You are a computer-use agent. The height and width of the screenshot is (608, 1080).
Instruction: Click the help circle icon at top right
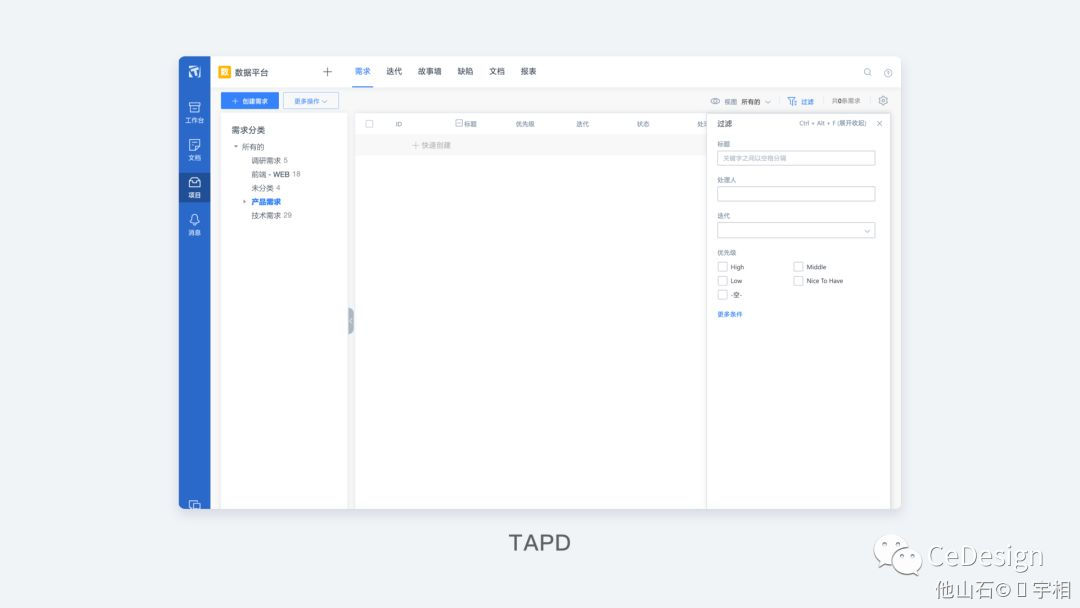click(888, 72)
